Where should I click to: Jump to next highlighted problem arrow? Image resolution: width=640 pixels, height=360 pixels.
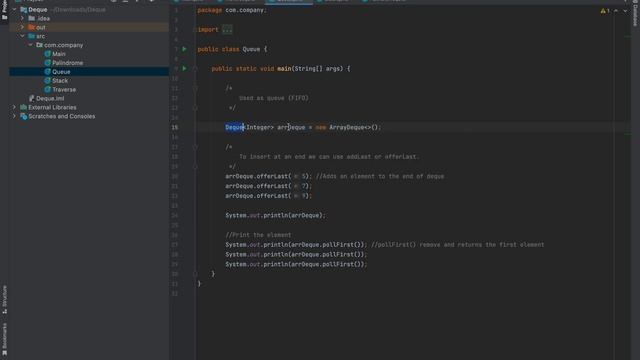pyautogui.click(x=625, y=11)
